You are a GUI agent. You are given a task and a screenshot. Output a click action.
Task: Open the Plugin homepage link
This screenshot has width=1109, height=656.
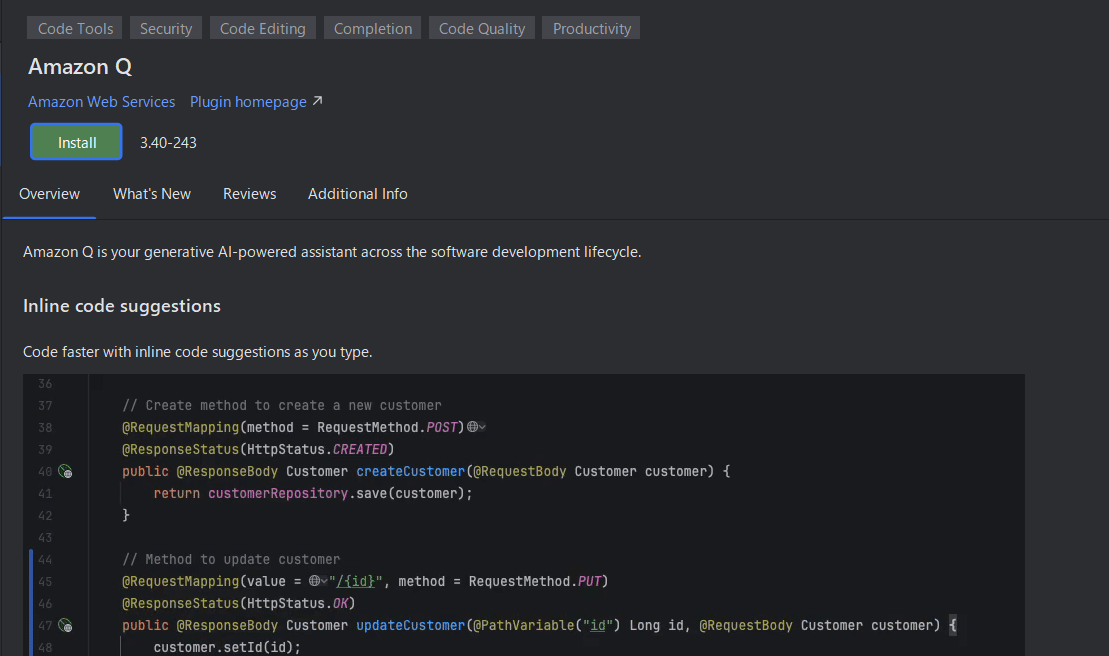(x=248, y=102)
